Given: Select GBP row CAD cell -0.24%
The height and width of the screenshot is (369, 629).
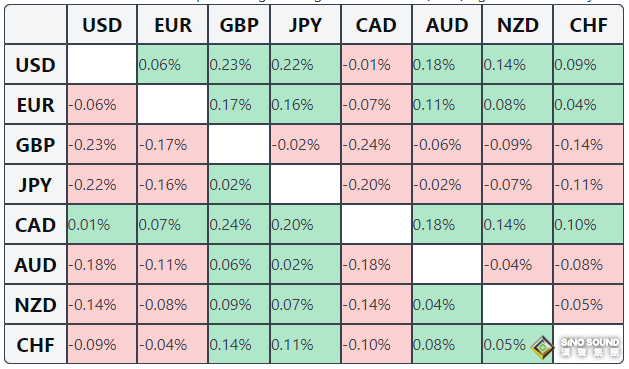Looking at the screenshot, I should pyautogui.click(x=376, y=144).
